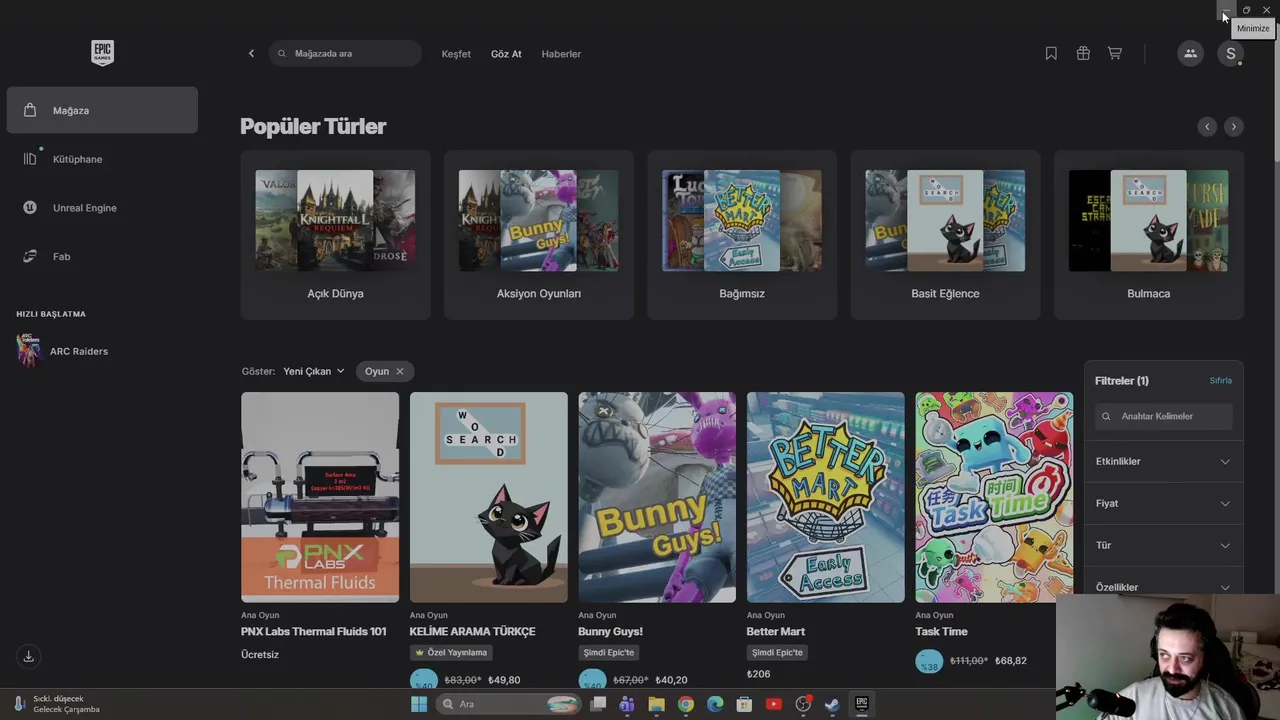Open the shopping cart
Image resolution: width=1280 pixels, height=720 pixels.
pyautogui.click(x=1114, y=53)
